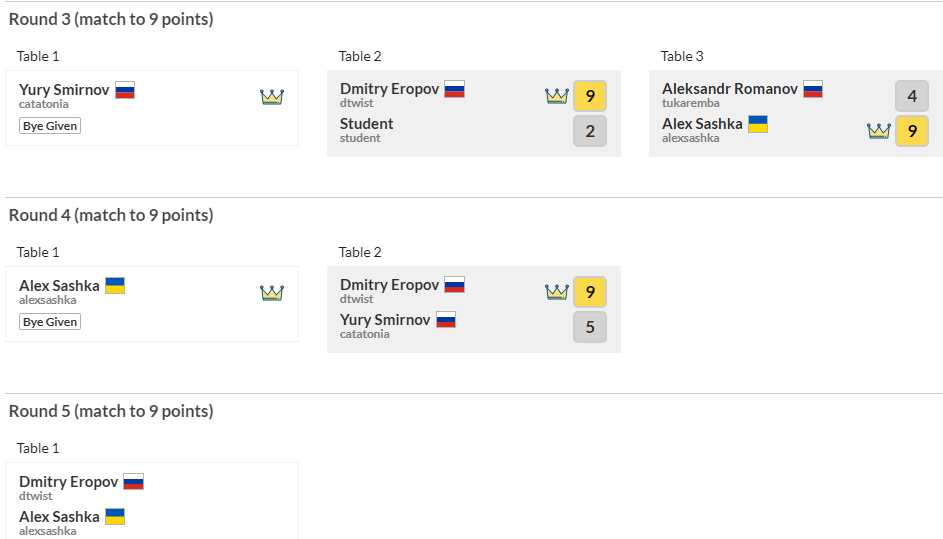Viewport: 943px width, 539px height.
Task: Click the Round 4 (match to 9 points) heading
Action: pyautogui.click(x=111, y=215)
